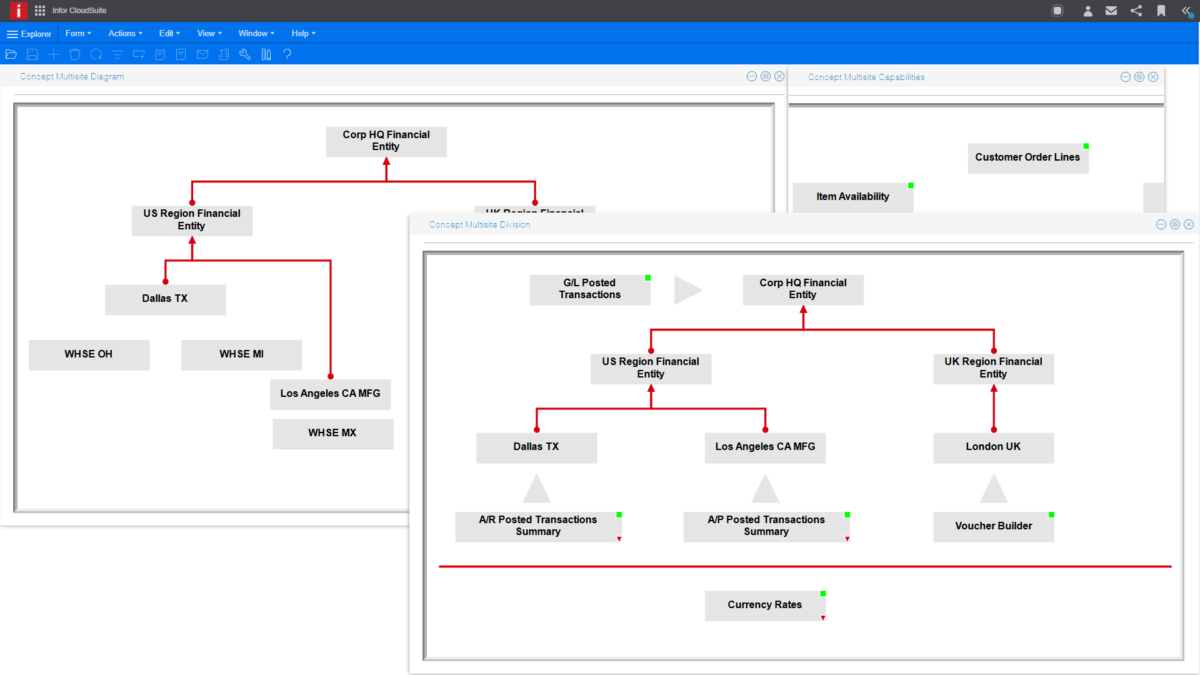Select the Concept Multisite Diagram window title
The width and height of the screenshot is (1200, 675).
point(72,77)
